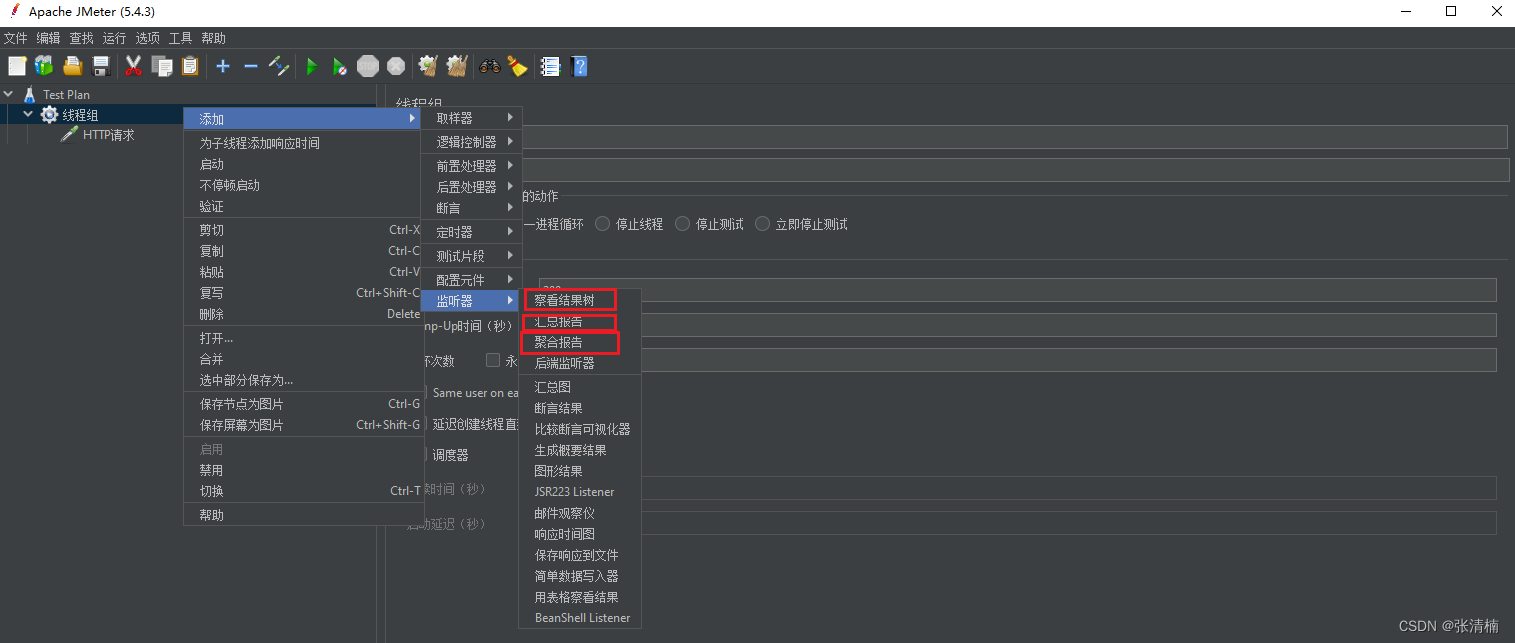Expand the 逻辑控制器 submenu
Screen dimensions: 1515x643
[x=469, y=142]
